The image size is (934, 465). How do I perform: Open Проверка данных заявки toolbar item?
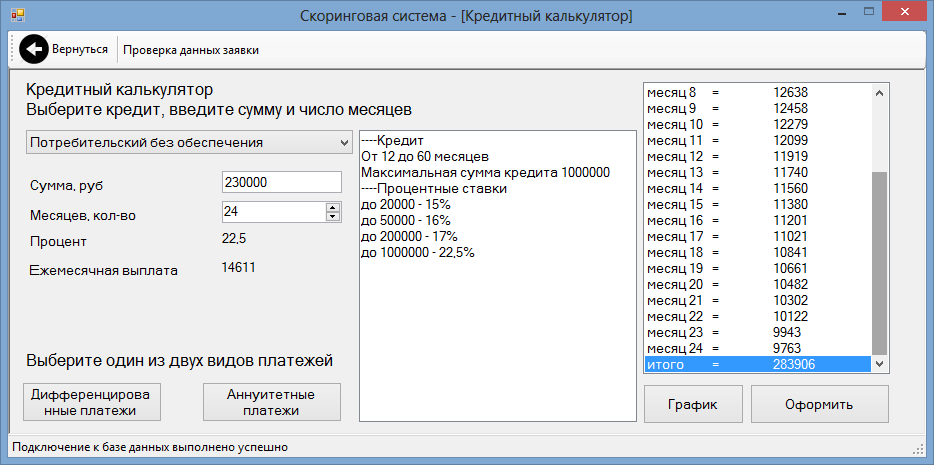click(x=191, y=50)
